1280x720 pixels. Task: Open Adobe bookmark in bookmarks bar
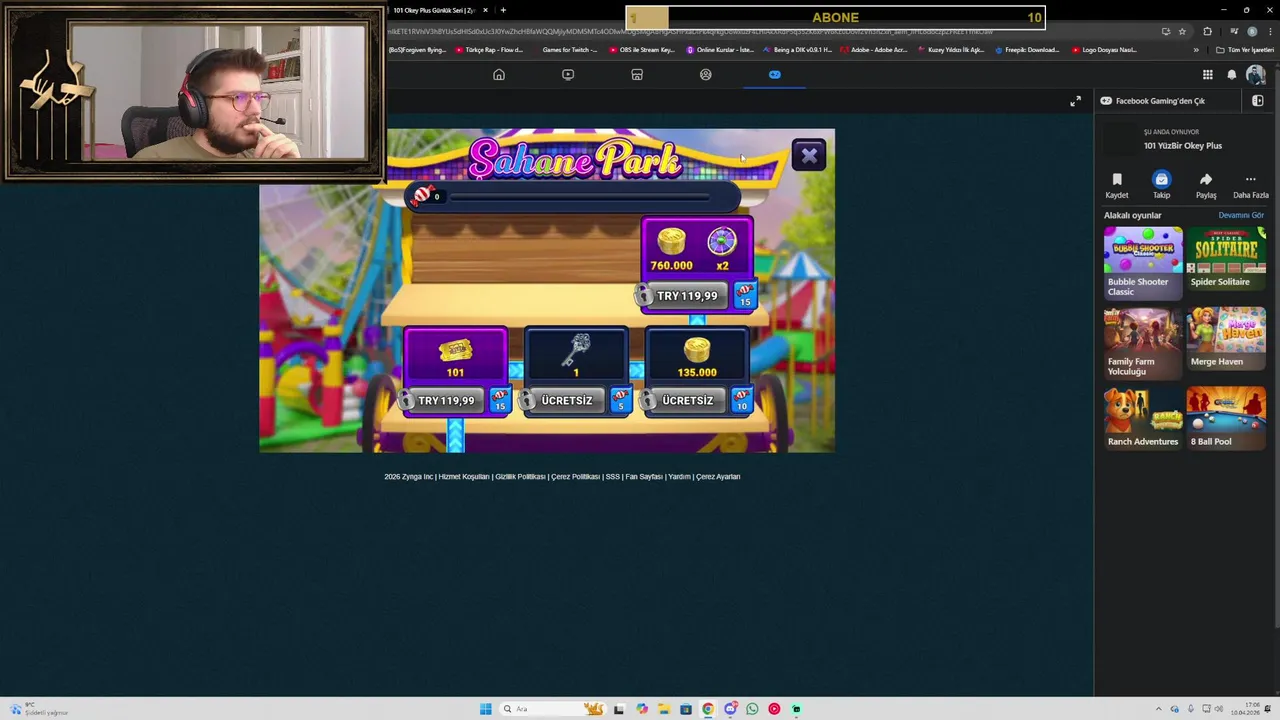[x=874, y=50]
